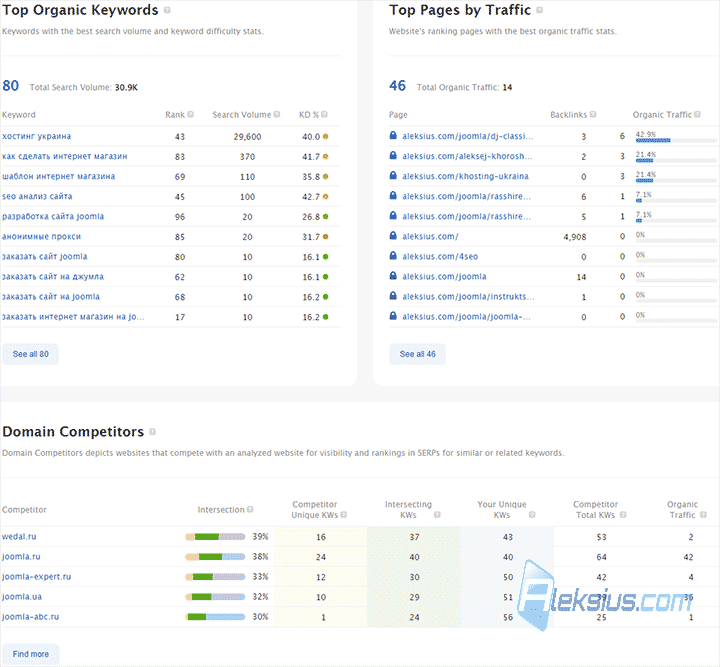Click the joomla-abc.ru intersection bar
This screenshot has width=720, height=667.
click(215, 617)
